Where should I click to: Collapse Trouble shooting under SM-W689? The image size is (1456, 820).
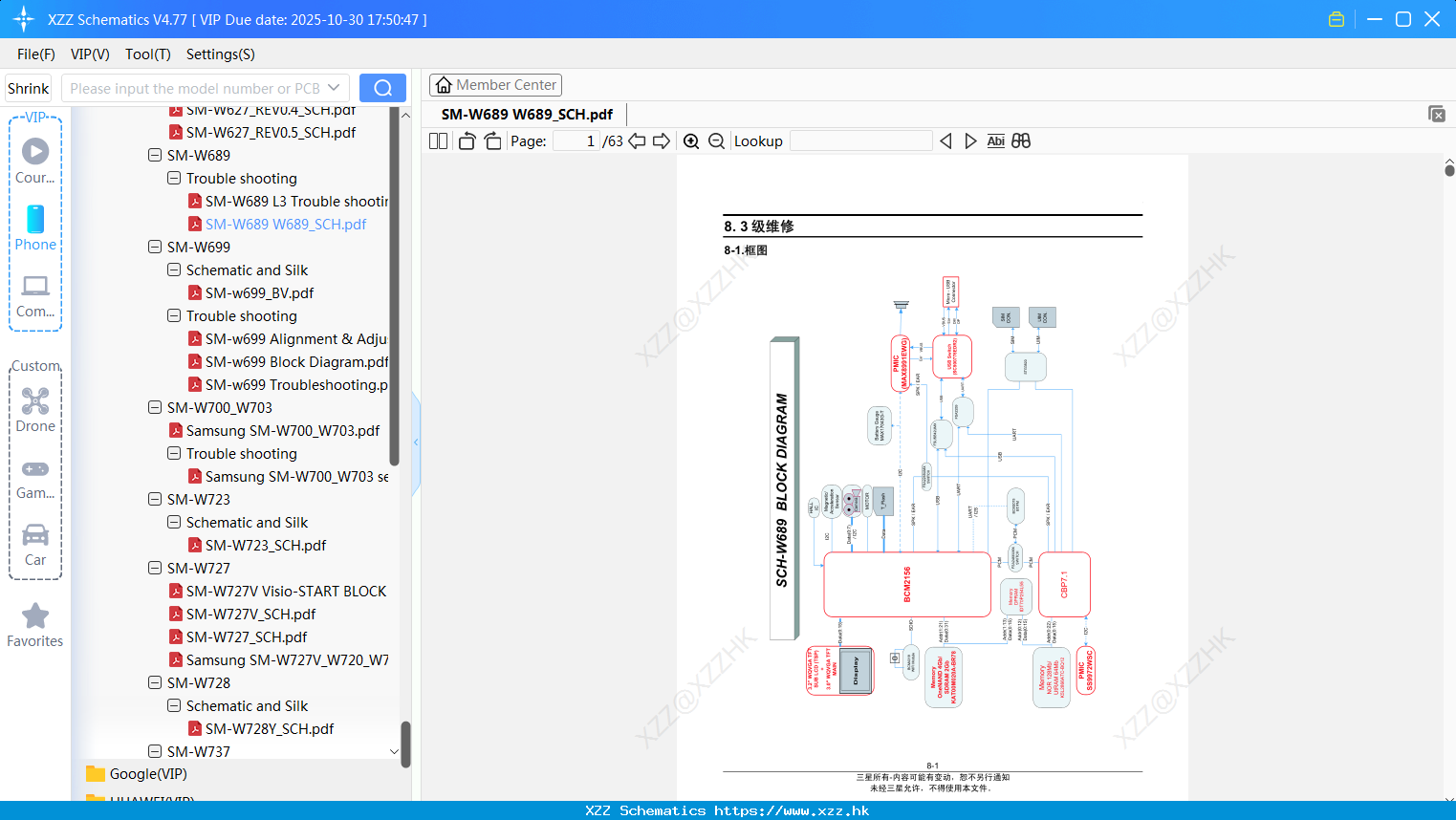174,178
